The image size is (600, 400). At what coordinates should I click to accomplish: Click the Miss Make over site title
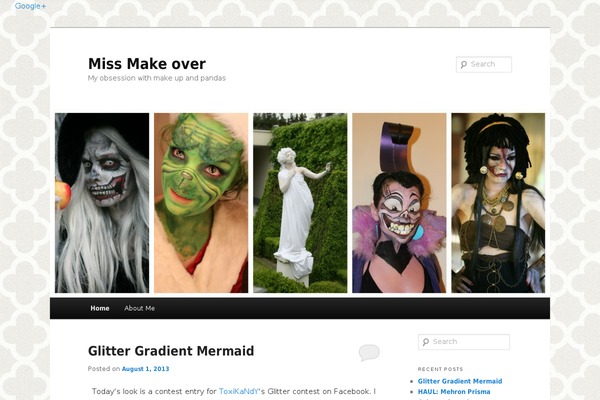coord(147,64)
